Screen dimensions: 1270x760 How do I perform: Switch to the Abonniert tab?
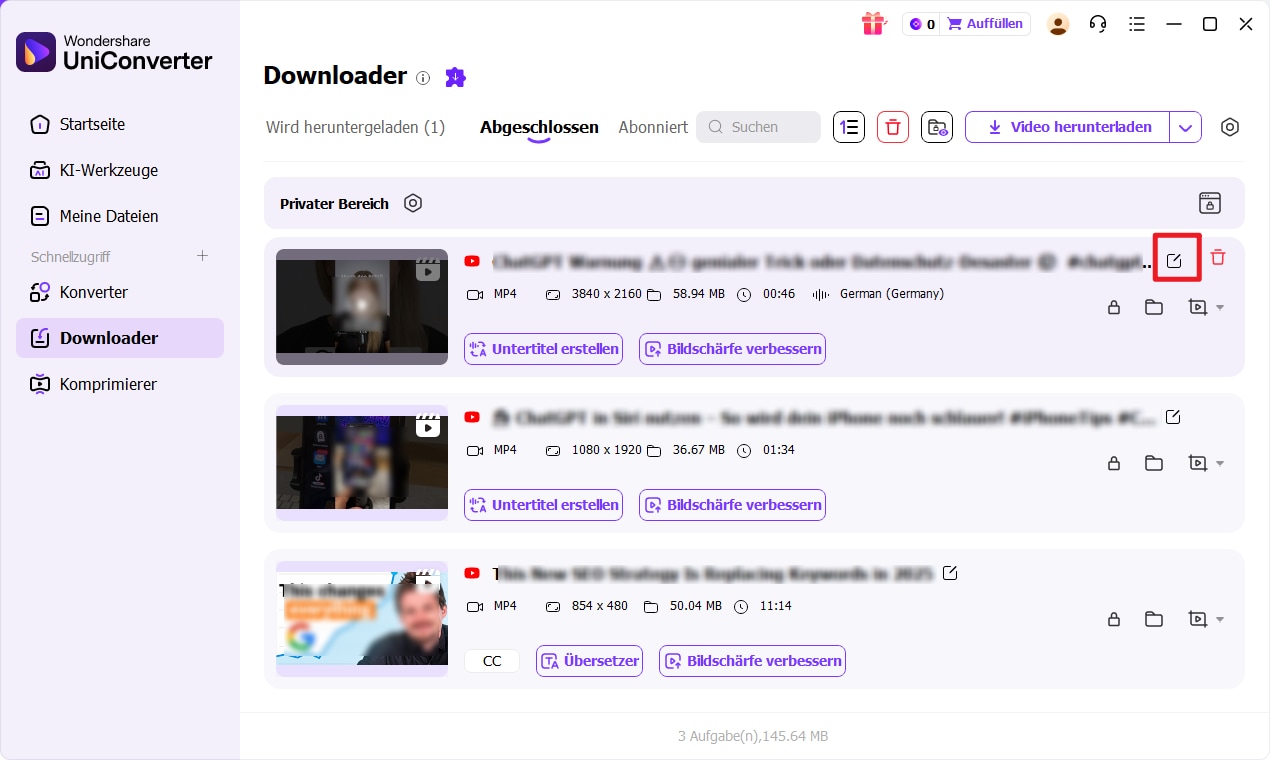(652, 127)
